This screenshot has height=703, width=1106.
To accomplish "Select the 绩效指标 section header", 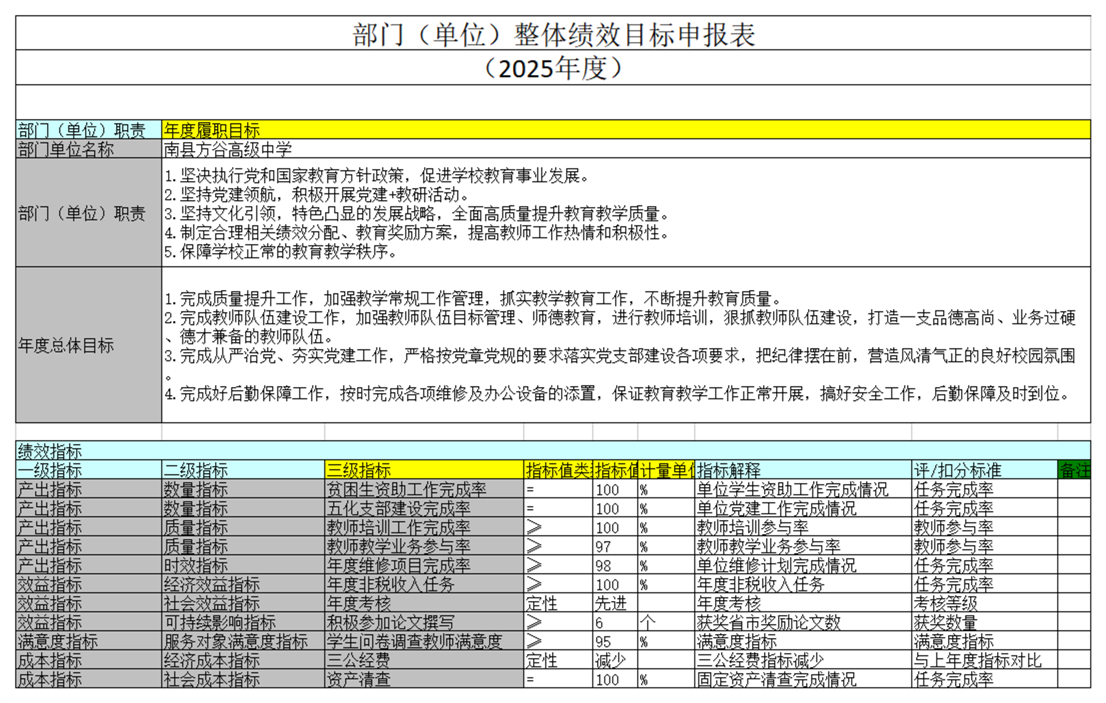I will (x=553, y=451).
